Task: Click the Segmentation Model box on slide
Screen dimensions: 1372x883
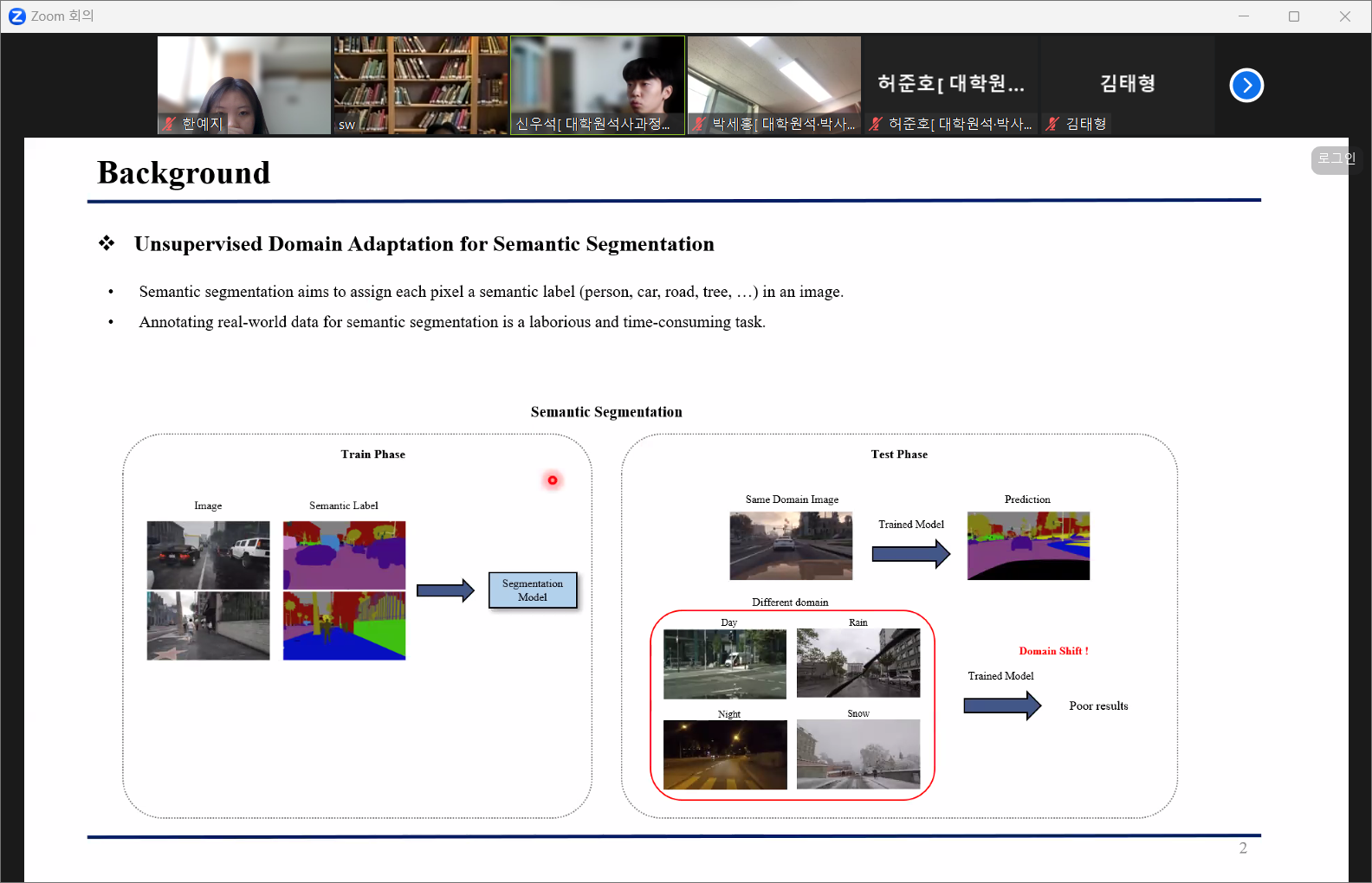Action: pos(533,590)
